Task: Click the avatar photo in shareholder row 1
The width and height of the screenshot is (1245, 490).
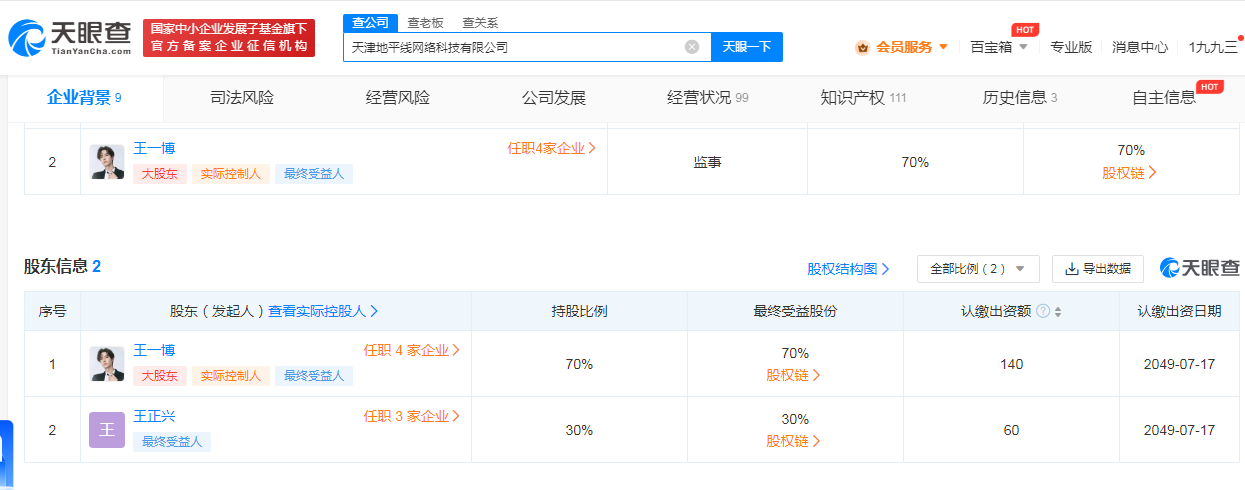Action: coord(107,364)
